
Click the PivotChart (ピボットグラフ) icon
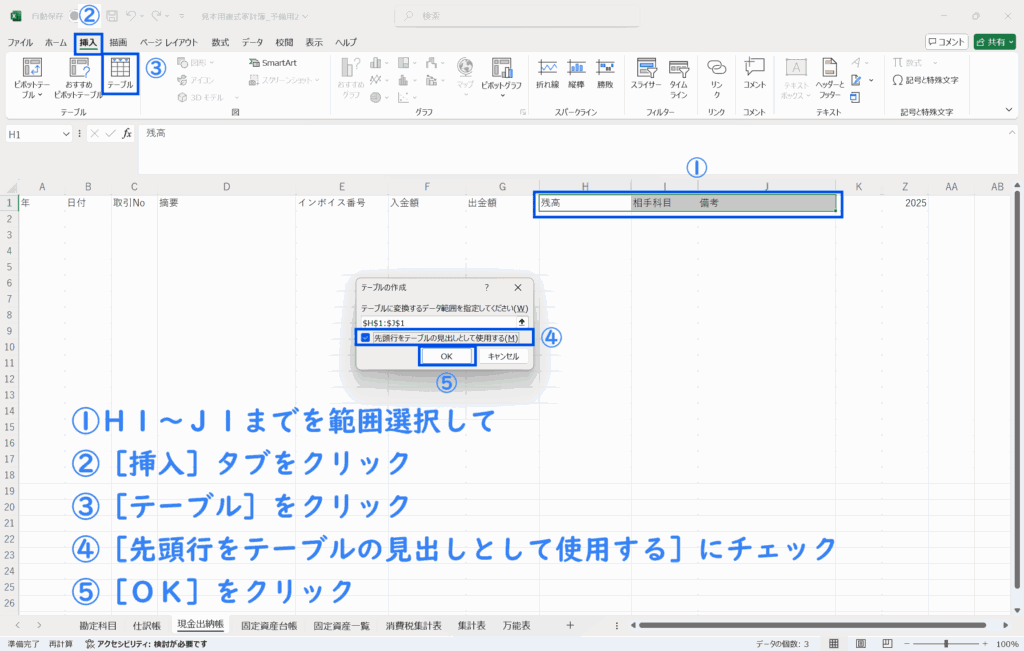[x=502, y=67]
